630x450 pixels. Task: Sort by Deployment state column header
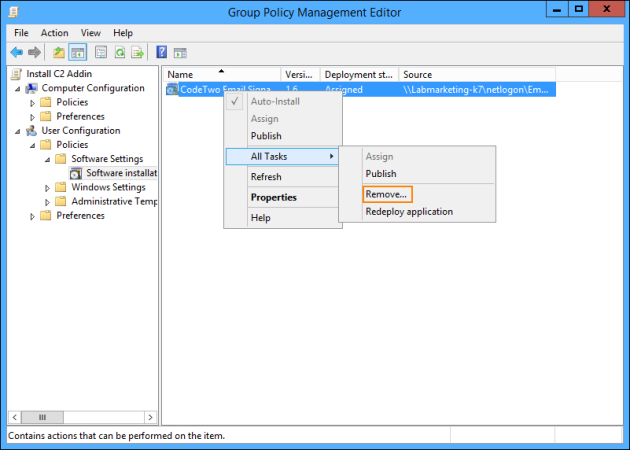[359, 75]
